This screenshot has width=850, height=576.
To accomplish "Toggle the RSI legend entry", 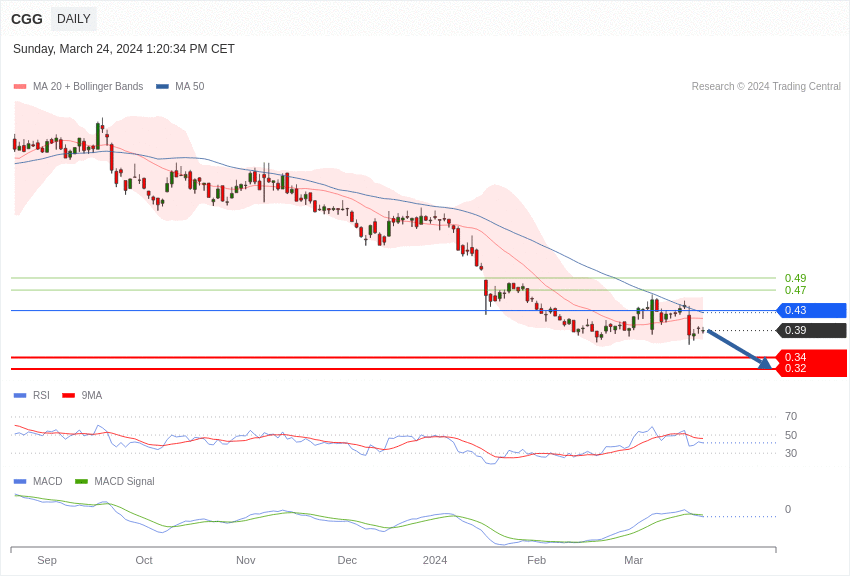I will (x=40, y=396).
